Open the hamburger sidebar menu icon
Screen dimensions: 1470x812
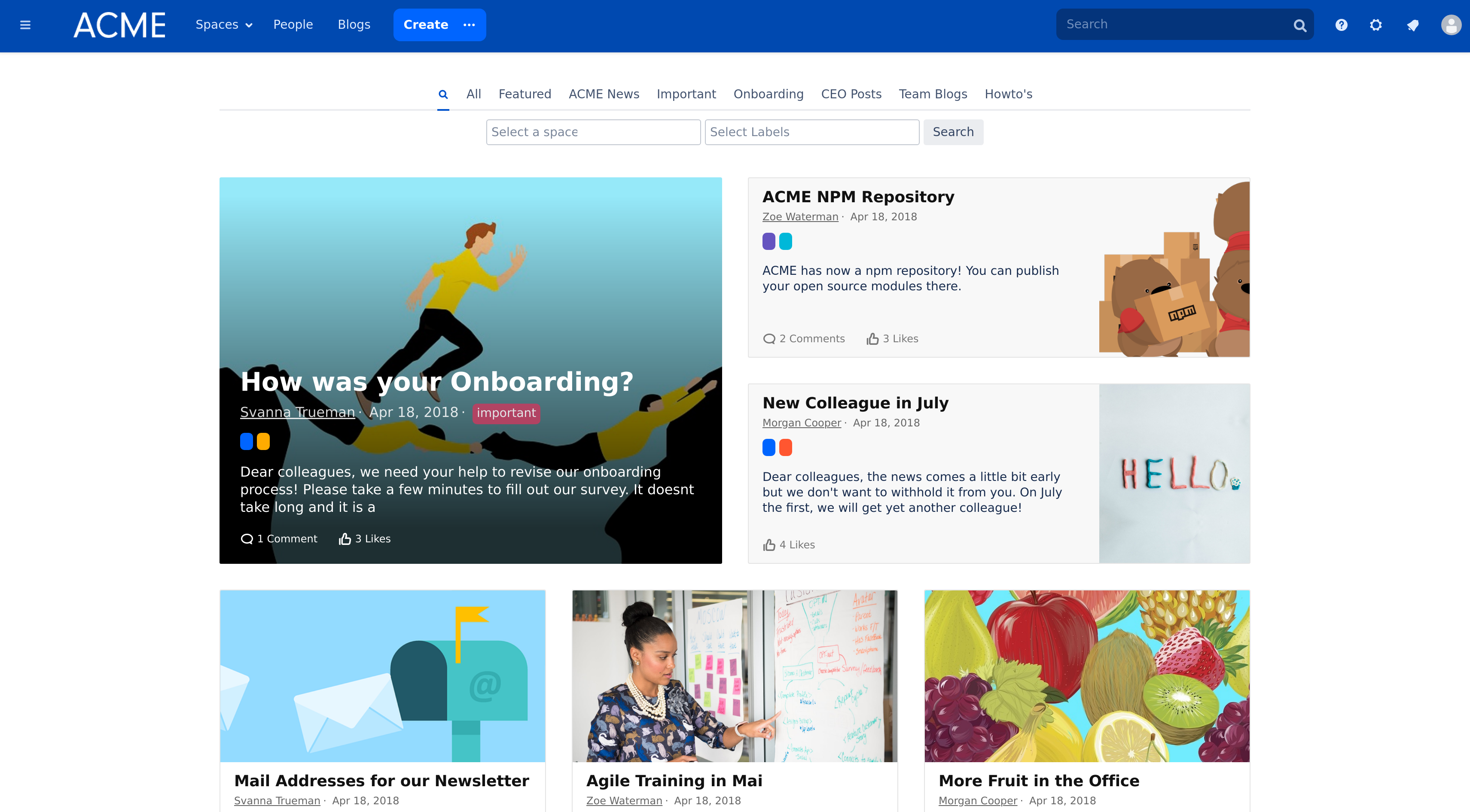pos(25,25)
